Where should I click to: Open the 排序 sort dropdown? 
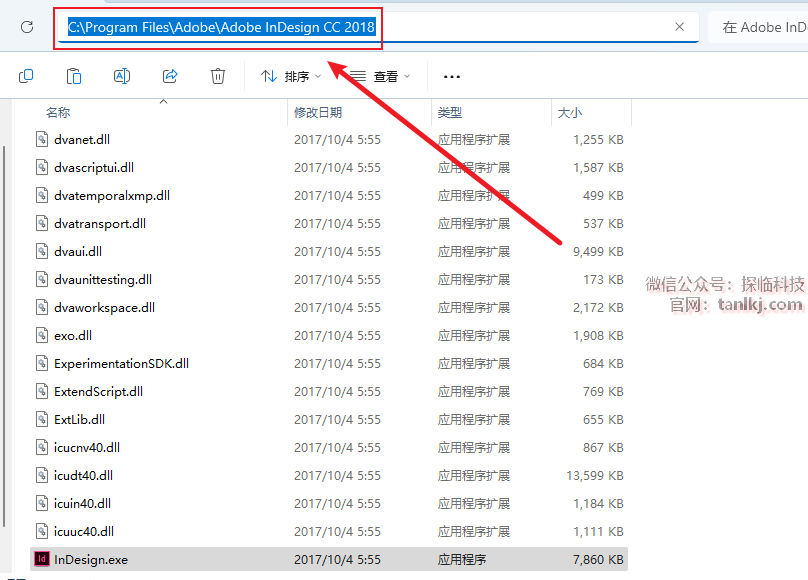(291, 76)
